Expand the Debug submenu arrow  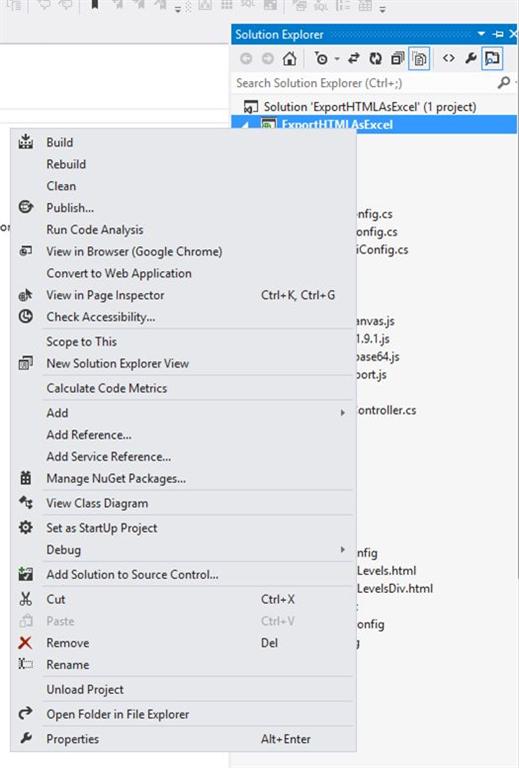click(x=343, y=550)
